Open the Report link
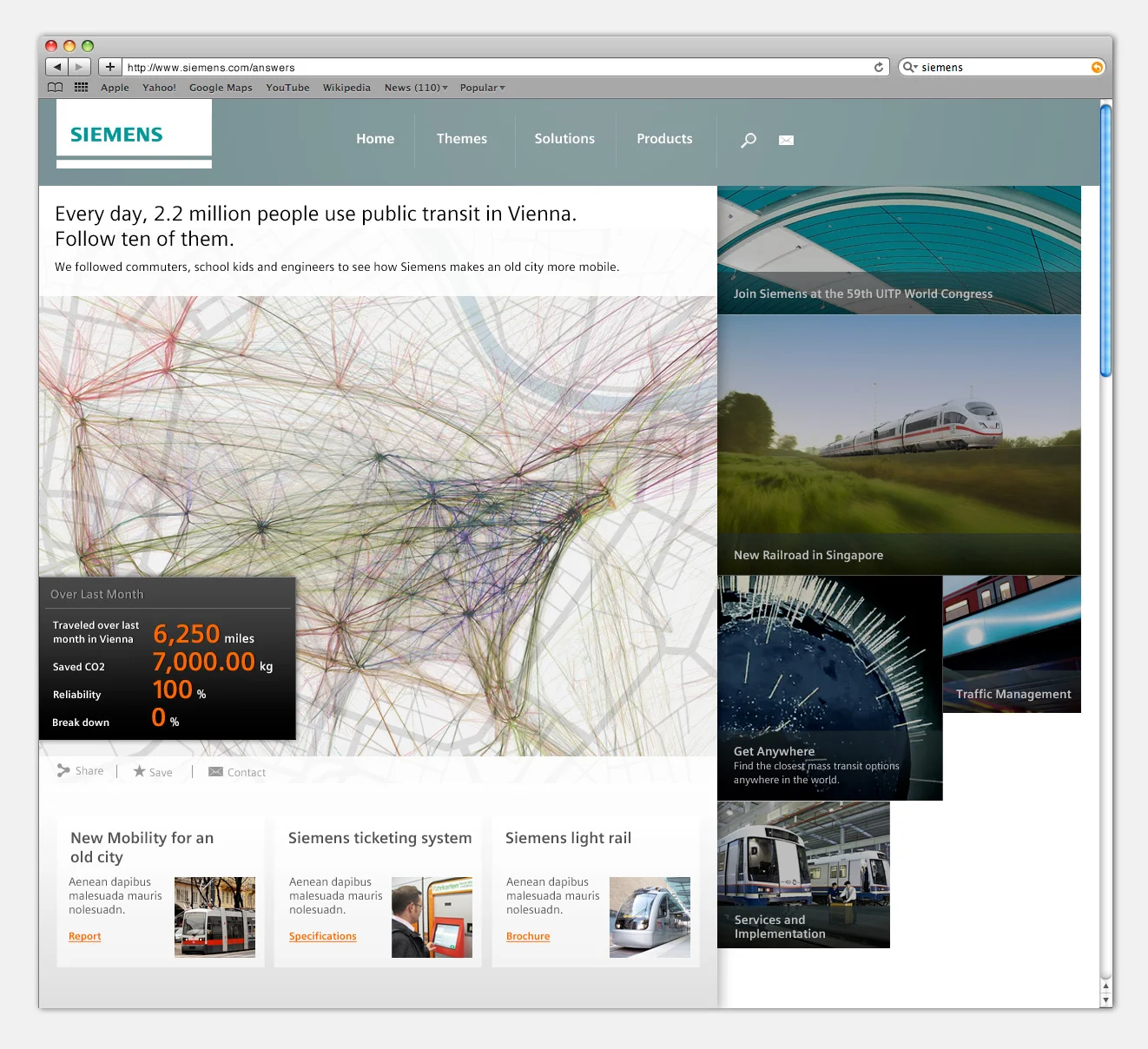The height and width of the screenshot is (1049, 1148). coord(85,936)
